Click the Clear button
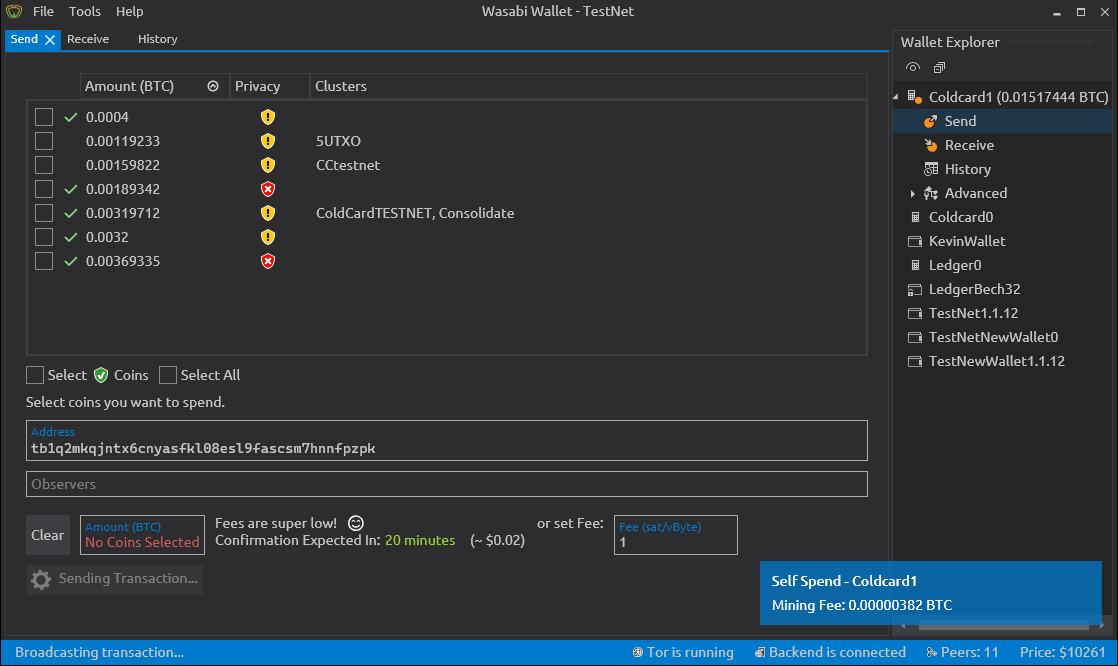The height and width of the screenshot is (666, 1118). click(x=48, y=535)
